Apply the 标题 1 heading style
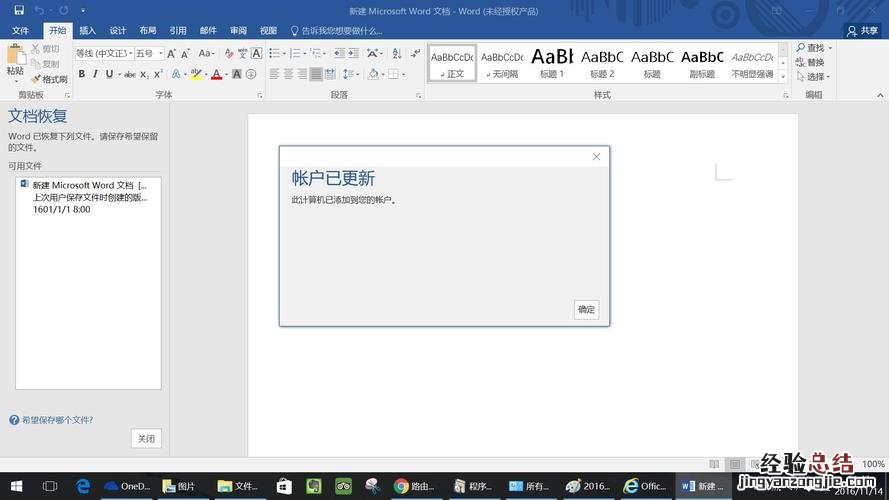The width and height of the screenshot is (889, 500). point(551,63)
